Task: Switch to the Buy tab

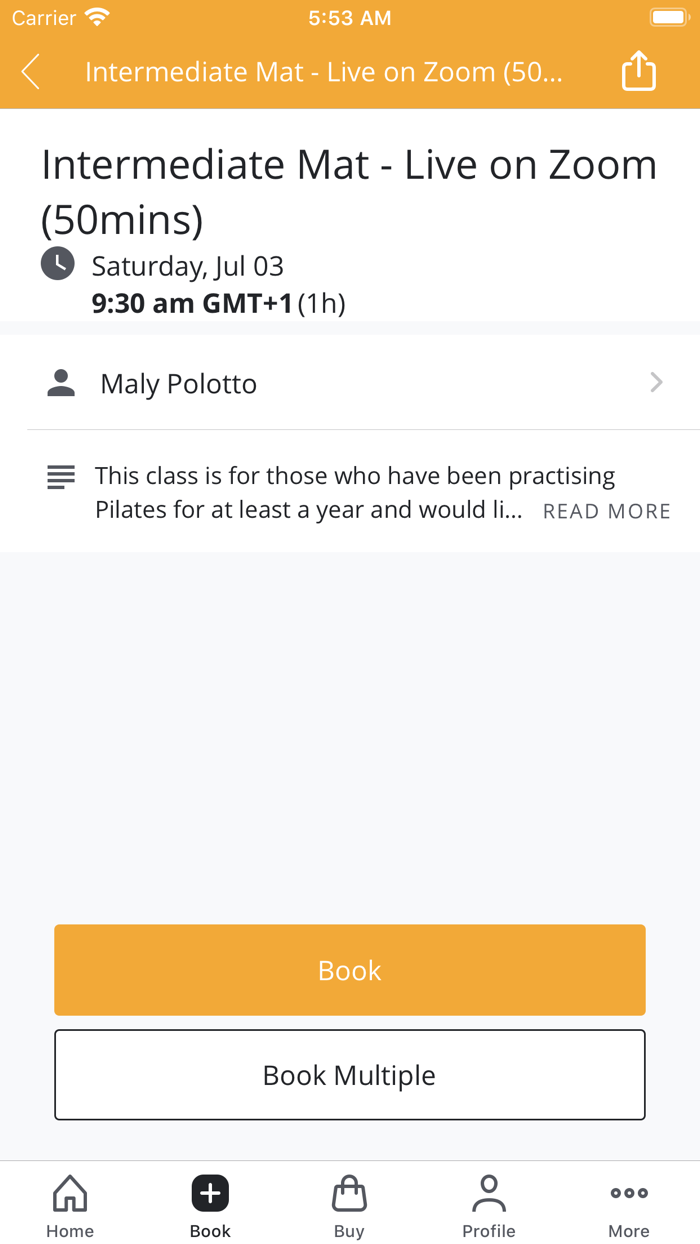Action: click(x=349, y=1205)
